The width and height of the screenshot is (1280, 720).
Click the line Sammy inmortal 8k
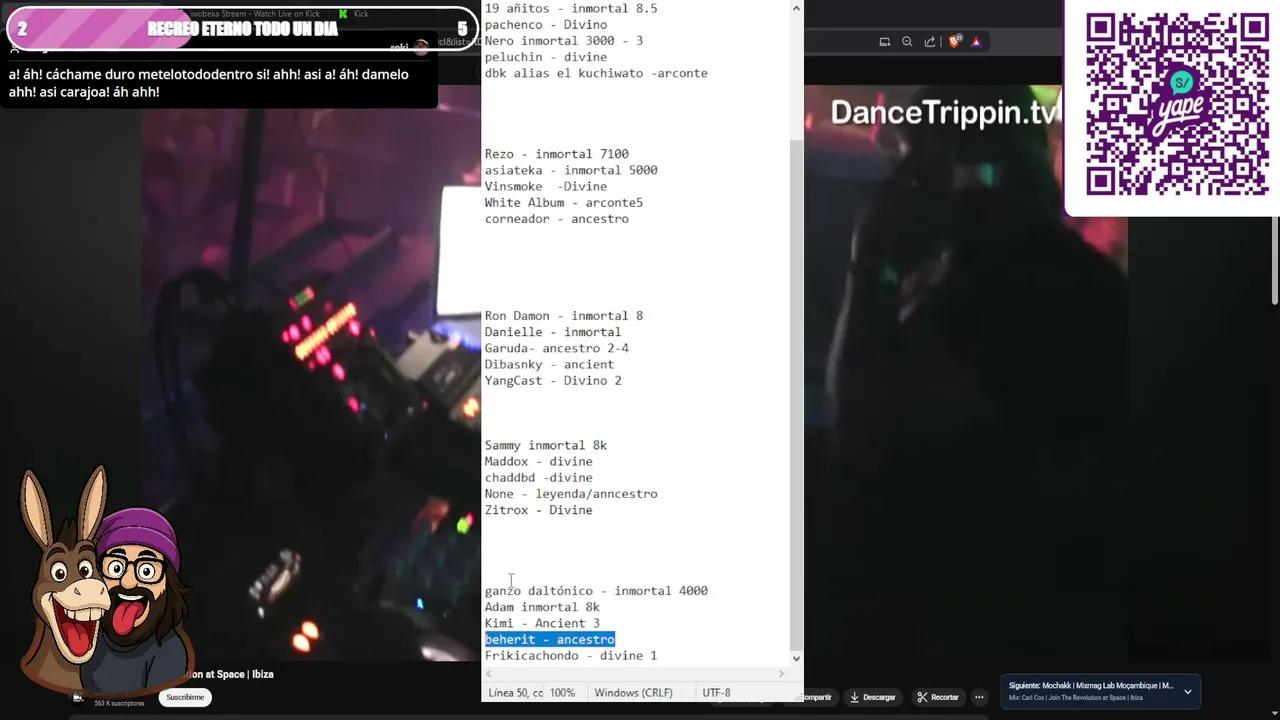(x=546, y=445)
